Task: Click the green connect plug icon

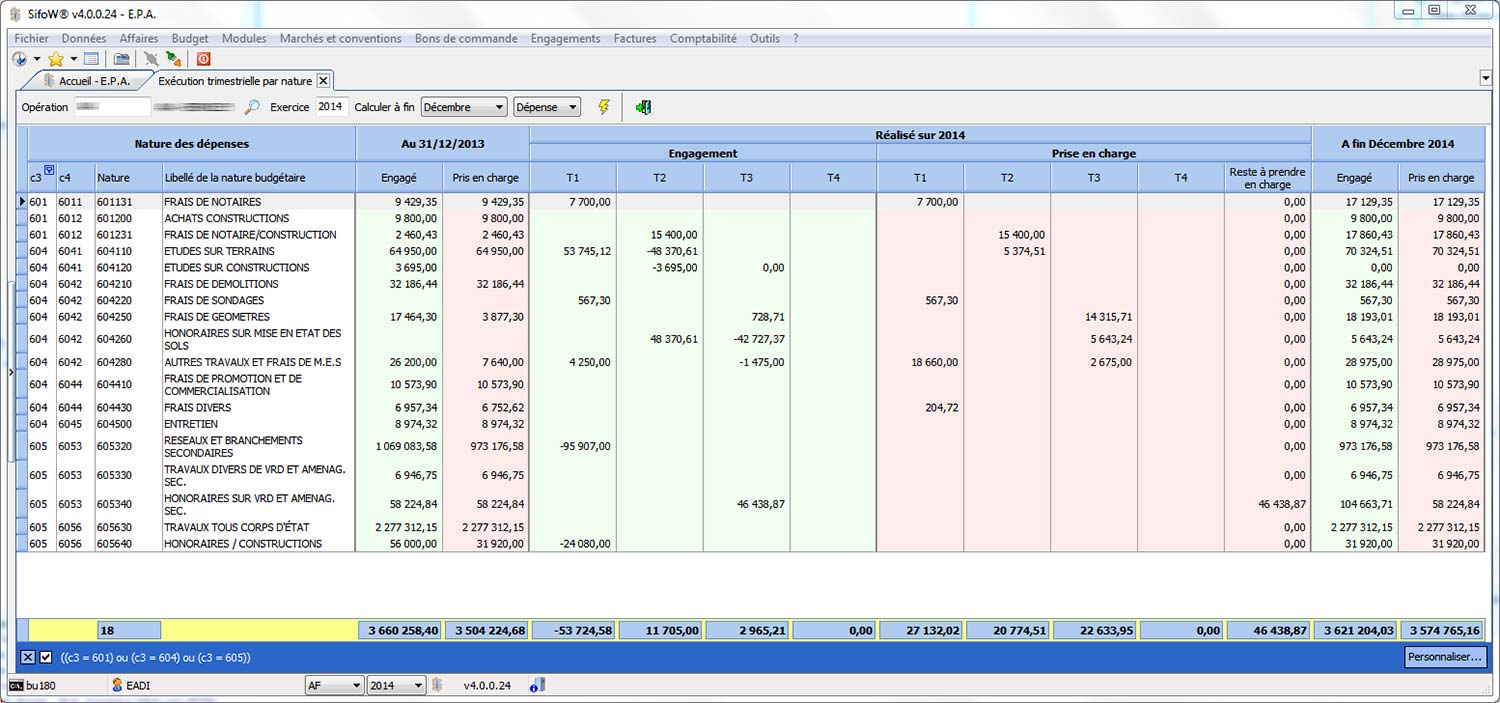Action: [174, 59]
